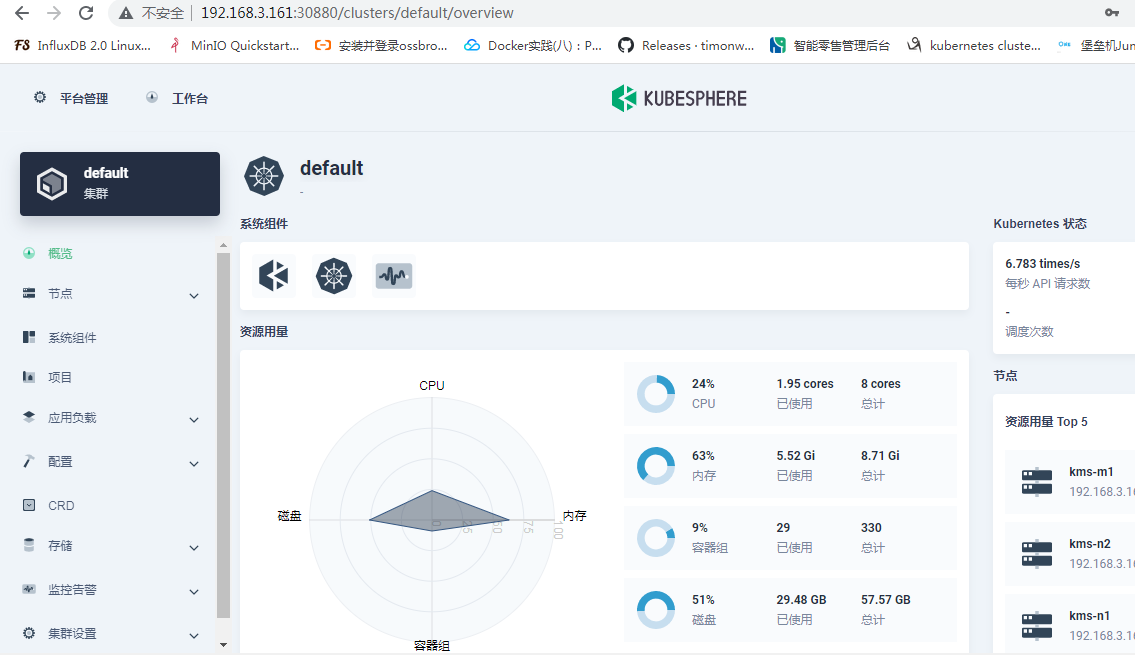Click the address bar URL
This screenshot has width=1135, height=655.
click(357, 13)
